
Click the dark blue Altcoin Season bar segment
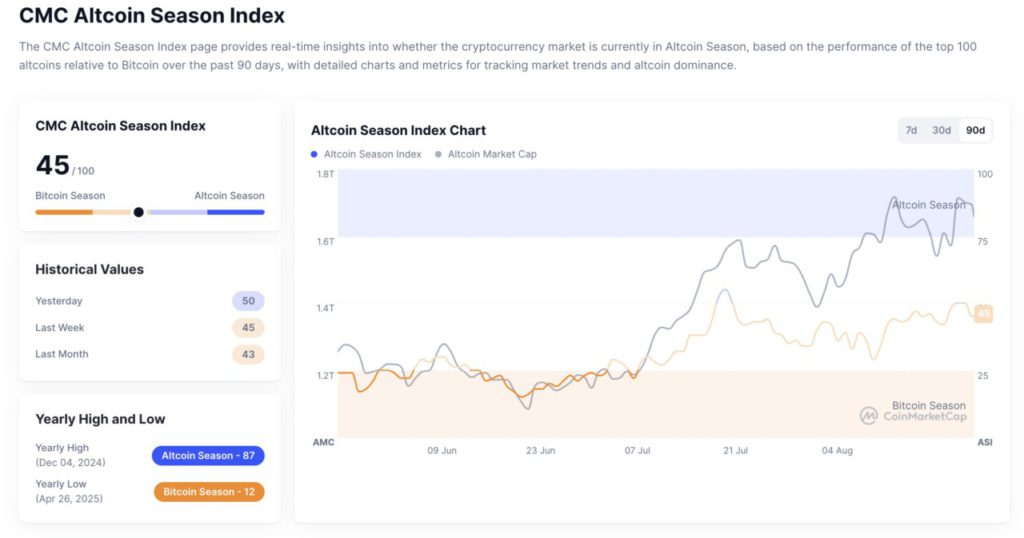pyautogui.click(x=236, y=212)
